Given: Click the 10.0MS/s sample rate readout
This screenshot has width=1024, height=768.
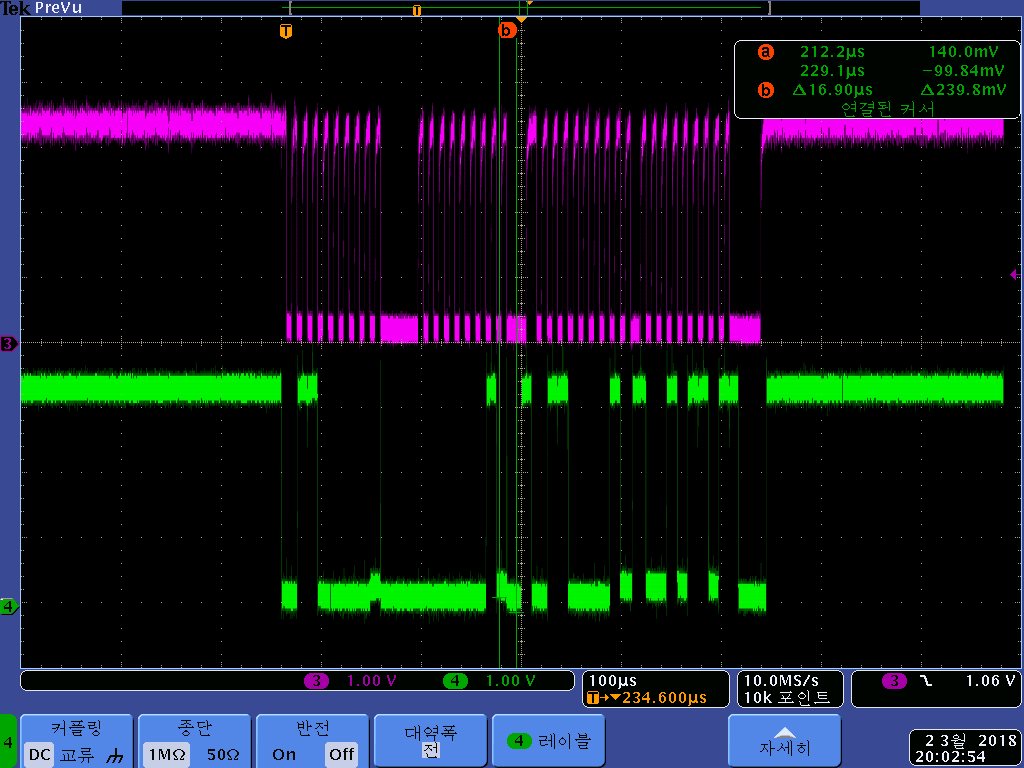Looking at the screenshot, I should [781, 681].
